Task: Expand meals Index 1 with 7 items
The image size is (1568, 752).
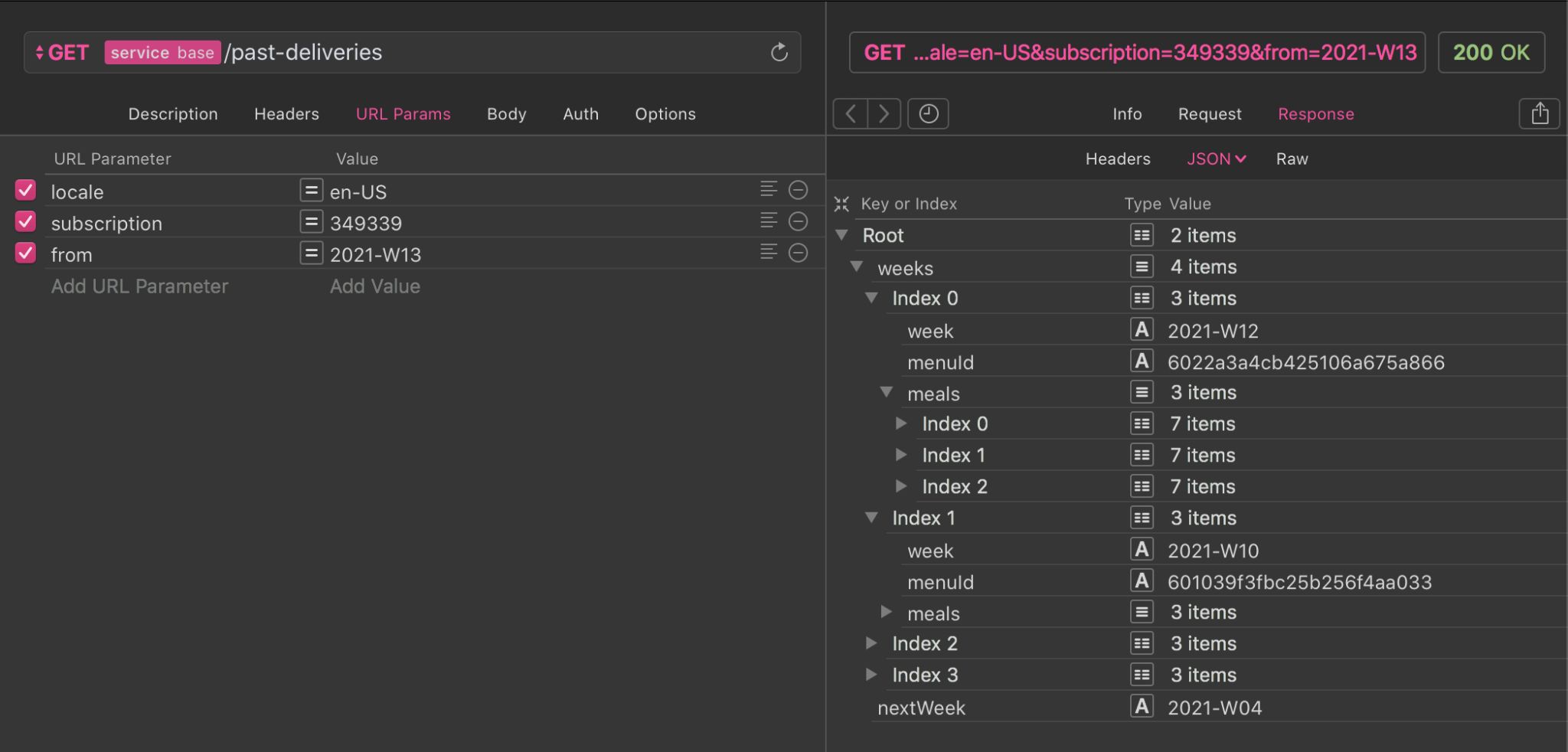Action: pos(901,455)
